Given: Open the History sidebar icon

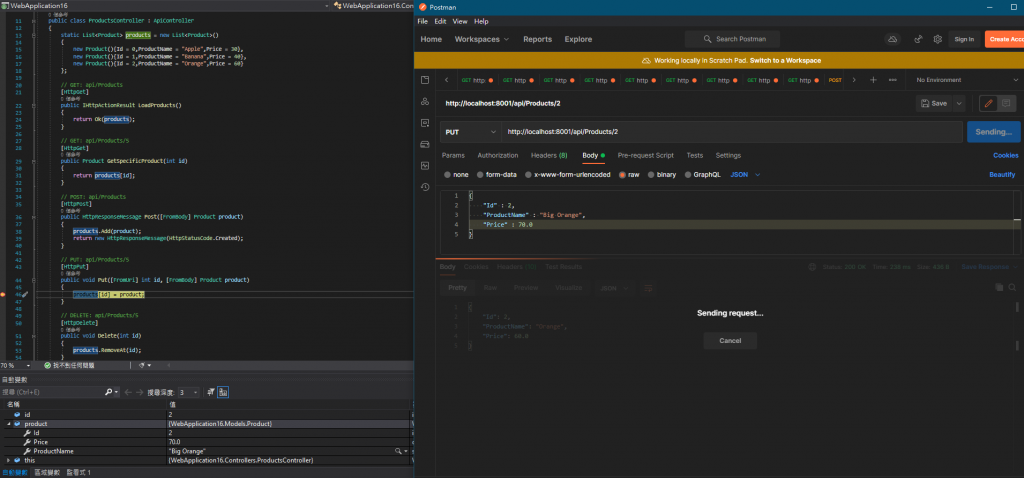Looking at the screenshot, I should (x=425, y=187).
